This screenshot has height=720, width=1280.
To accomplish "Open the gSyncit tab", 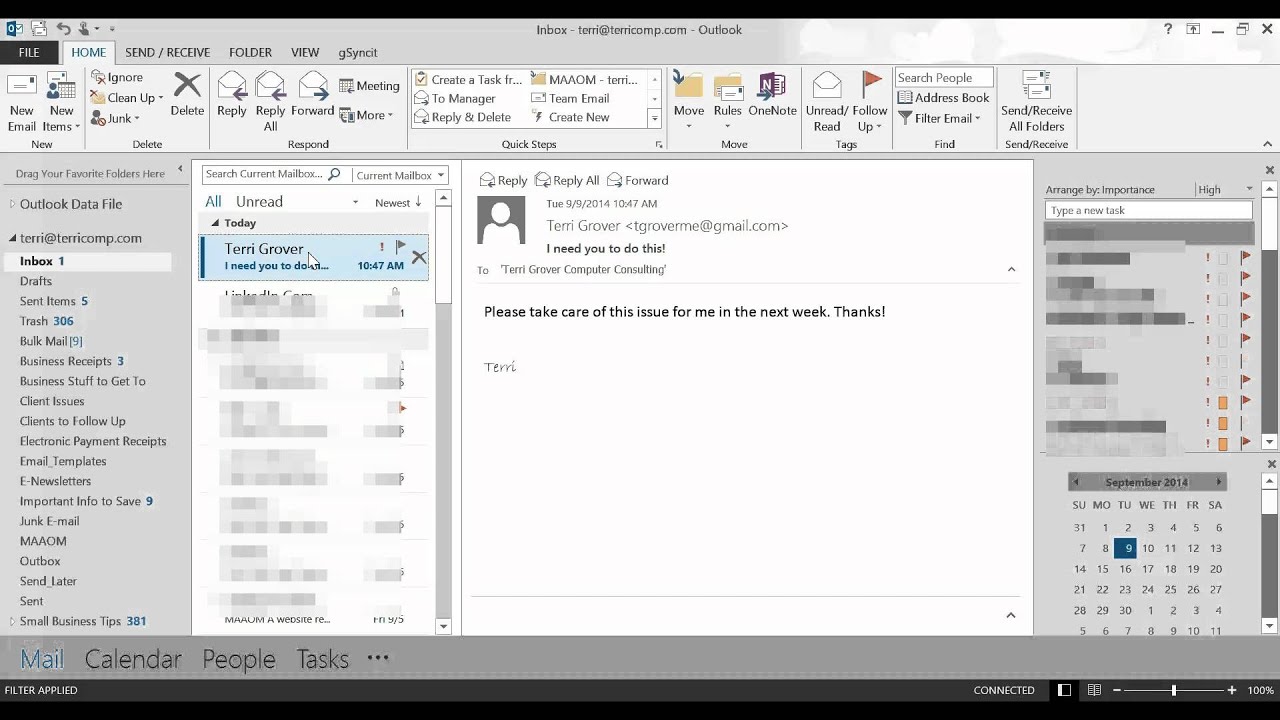I will coord(357,52).
